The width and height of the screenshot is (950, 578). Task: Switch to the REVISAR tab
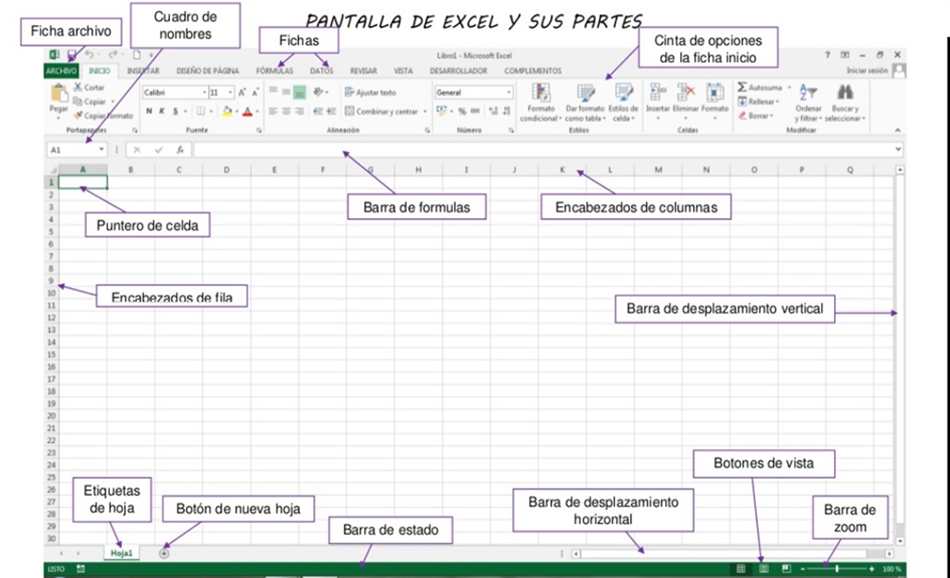pos(364,71)
